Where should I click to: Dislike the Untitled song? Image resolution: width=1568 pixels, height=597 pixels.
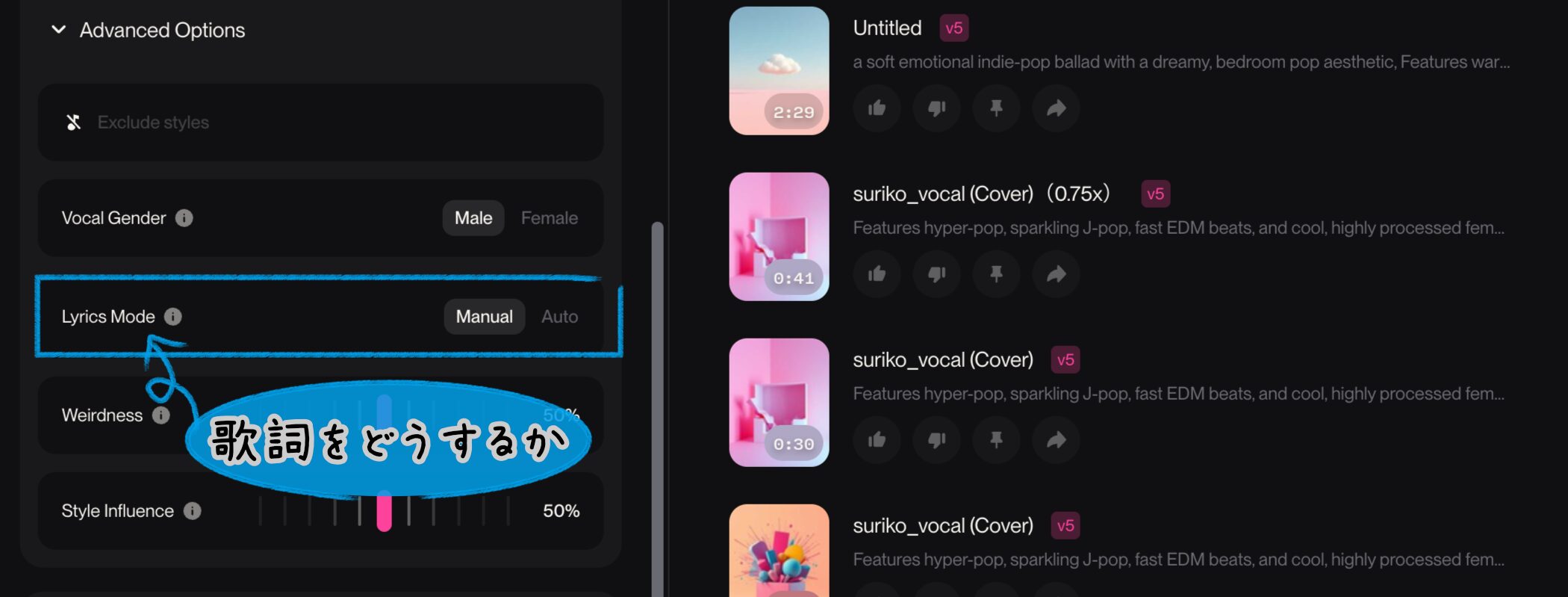[937, 108]
